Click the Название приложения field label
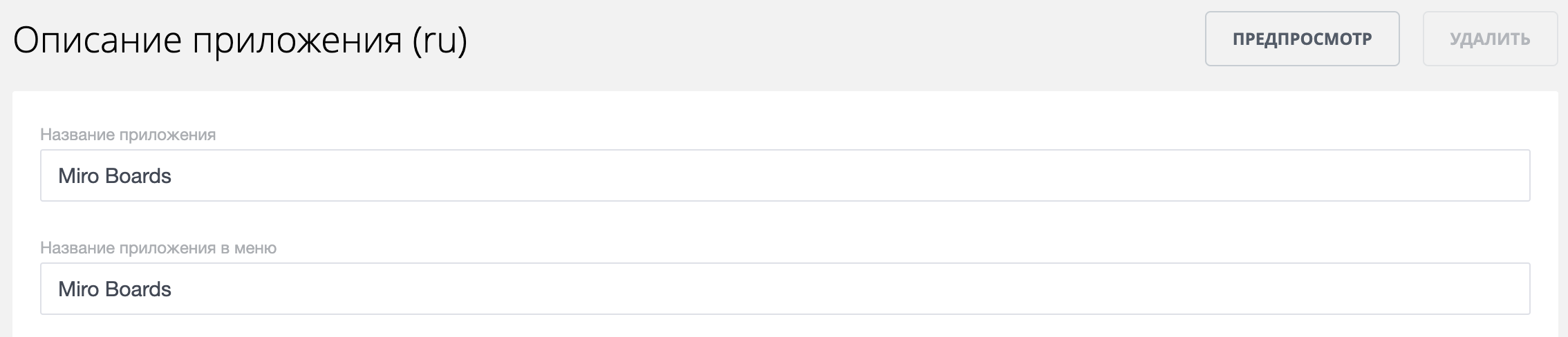The image size is (1568, 337). point(128,135)
